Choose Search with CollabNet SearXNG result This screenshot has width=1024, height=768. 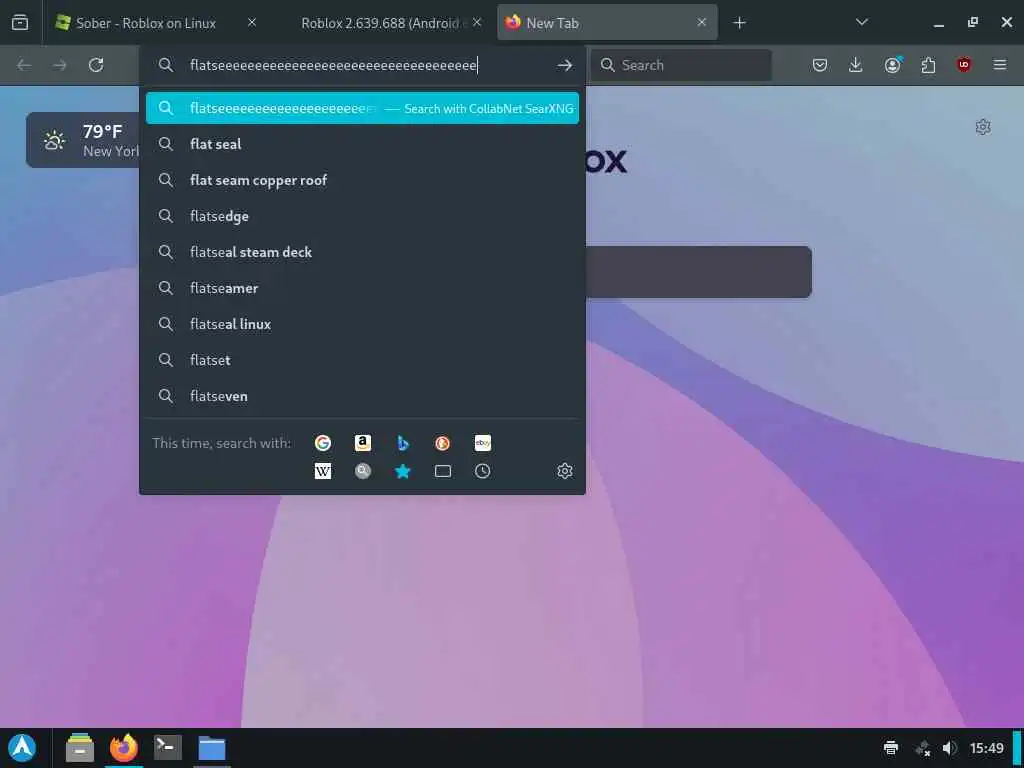click(x=362, y=108)
